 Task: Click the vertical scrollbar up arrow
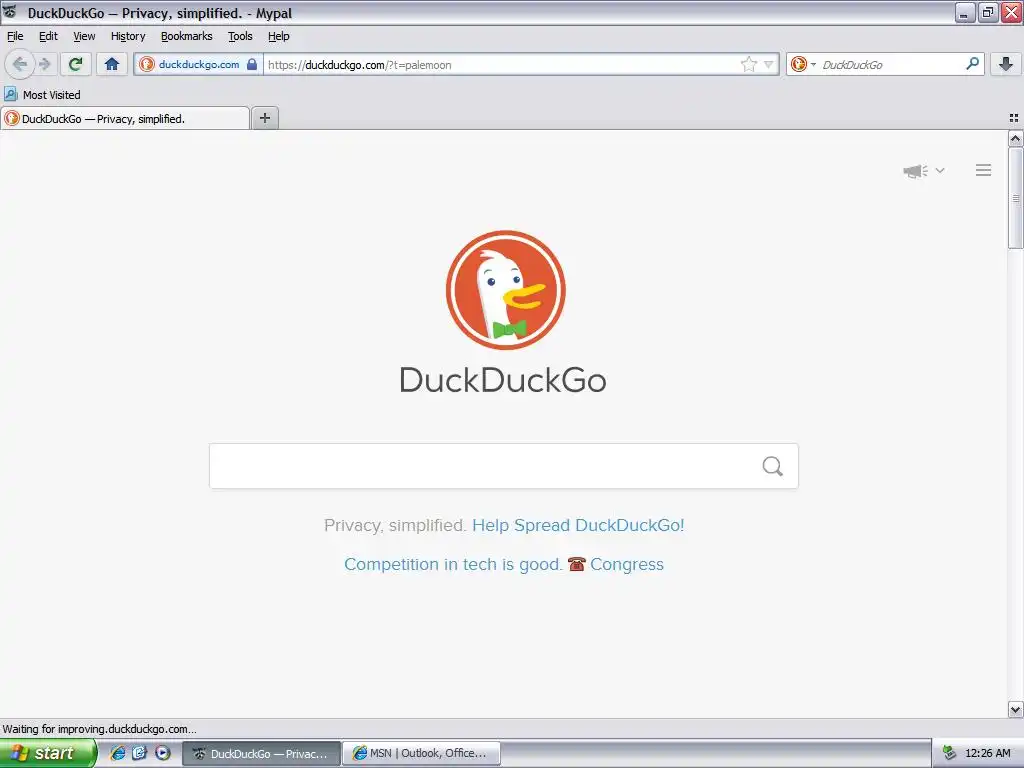[x=1015, y=138]
